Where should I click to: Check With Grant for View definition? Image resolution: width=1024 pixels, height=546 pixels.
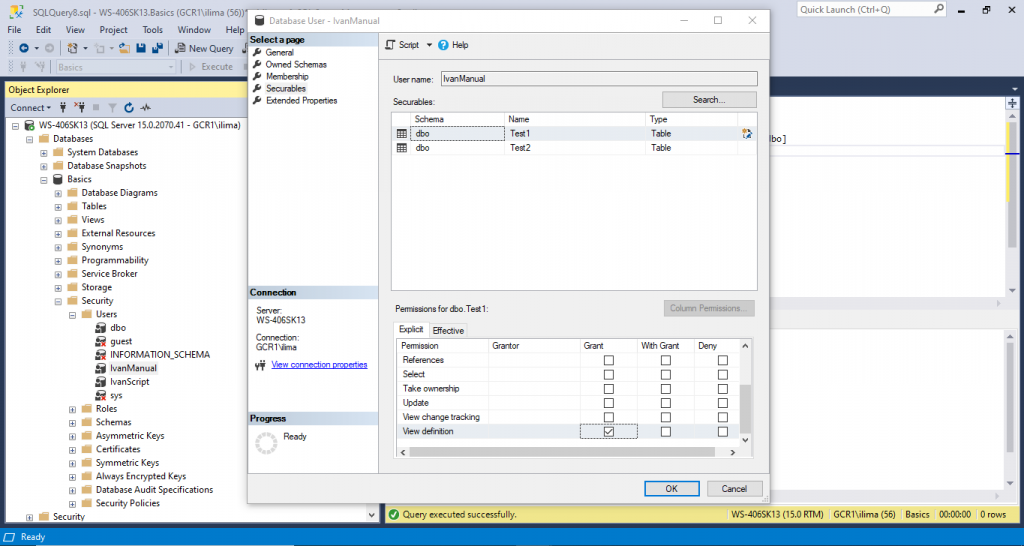tap(665, 431)
